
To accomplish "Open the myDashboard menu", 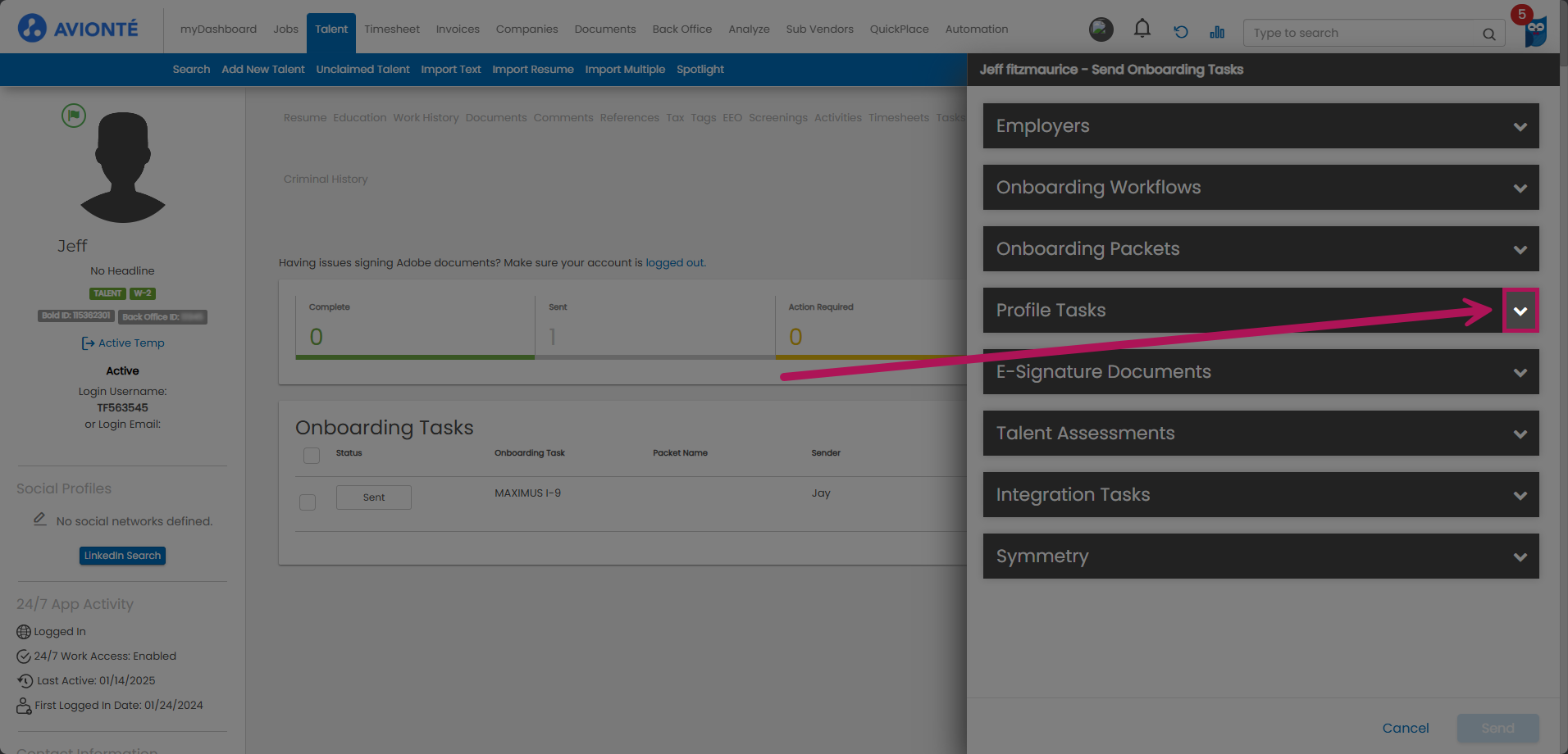I will coord(218,29).
